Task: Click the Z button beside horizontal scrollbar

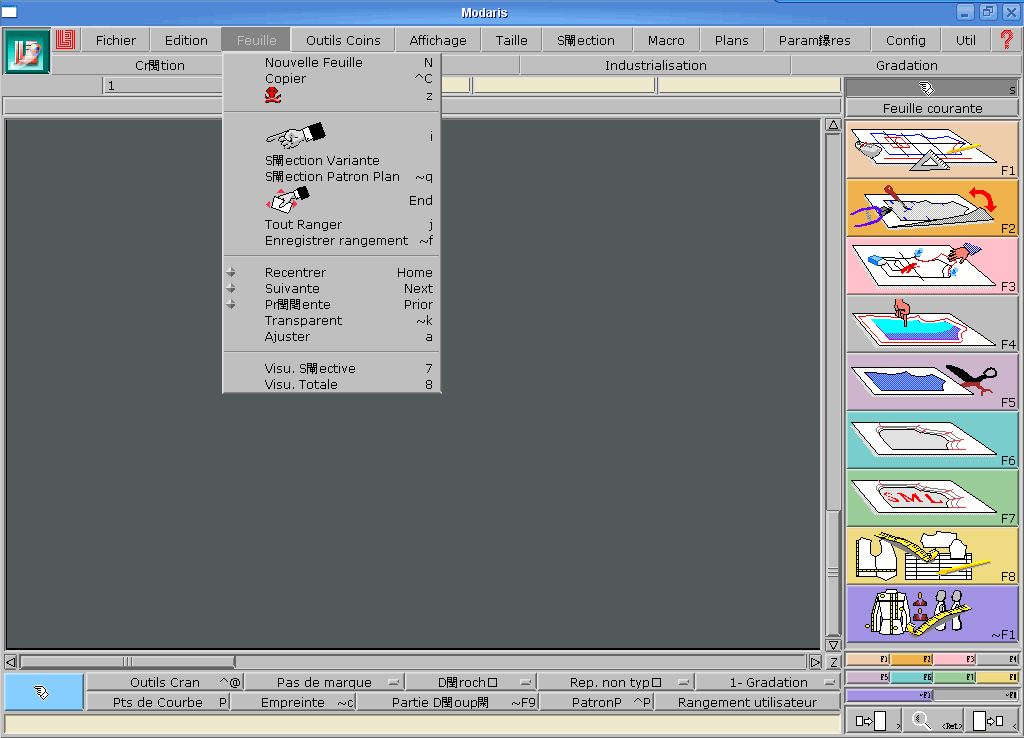Action: click(x=834, y=662)
